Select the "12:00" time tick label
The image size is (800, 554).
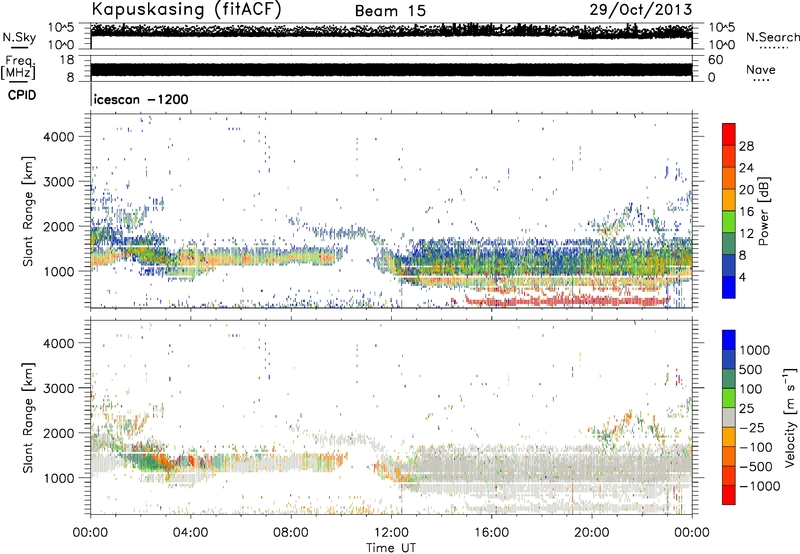pos(391,533)
